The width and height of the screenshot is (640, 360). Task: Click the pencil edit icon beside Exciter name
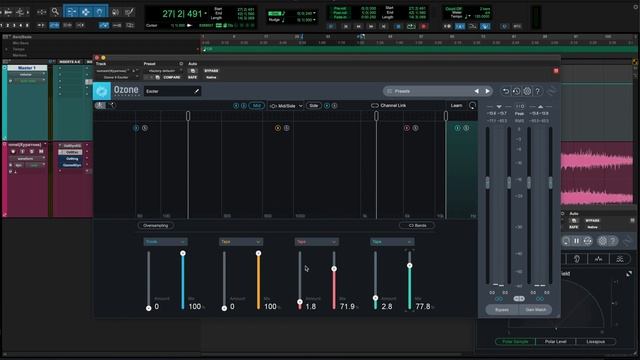click(196, 91)
